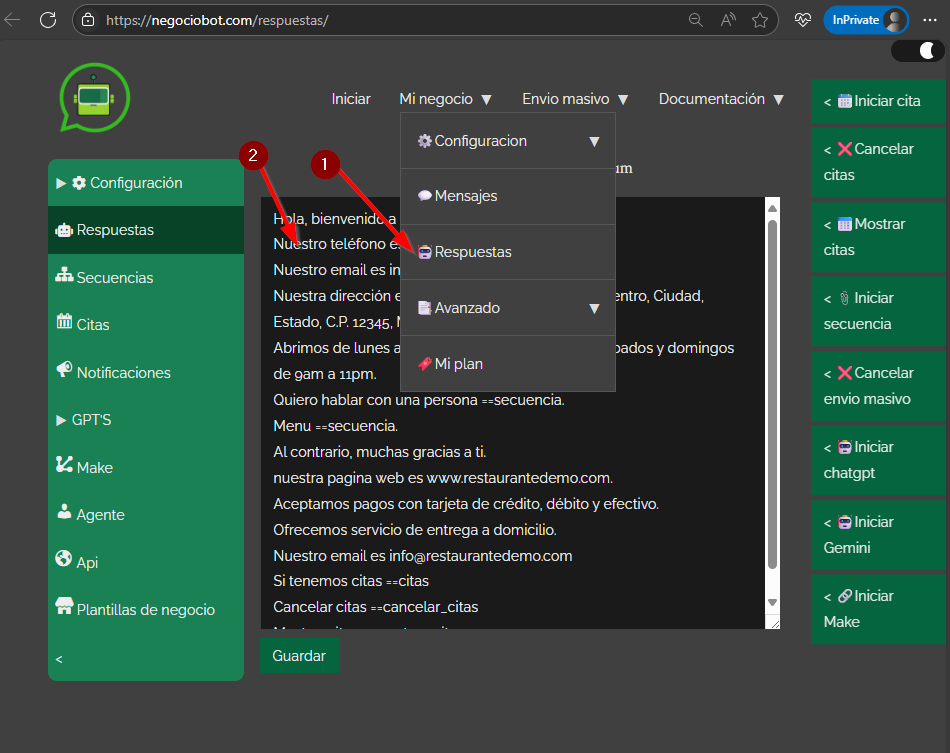Open read aloud icon in address bar

[x=728, y=20]
